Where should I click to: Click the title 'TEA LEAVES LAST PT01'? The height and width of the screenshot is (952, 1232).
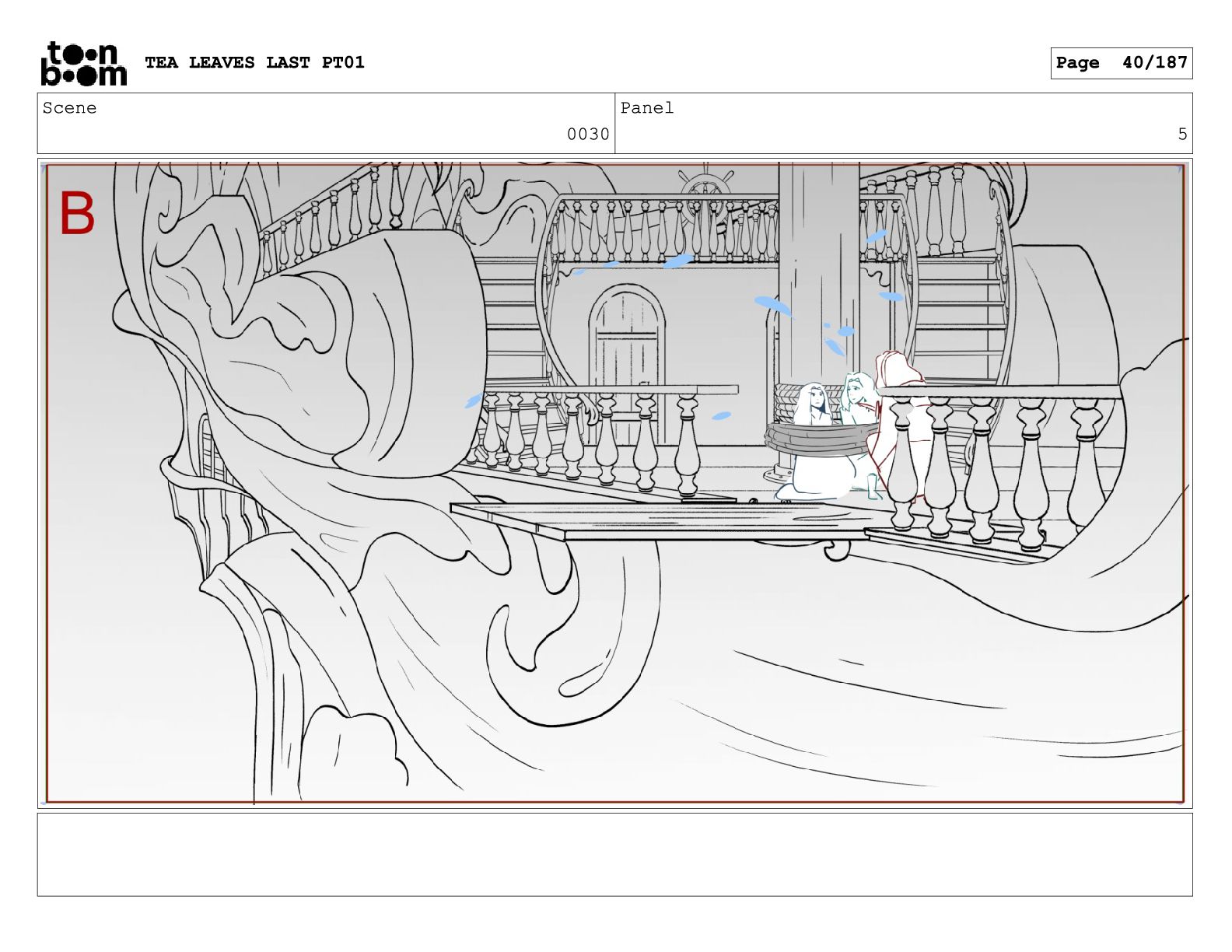coord(254,62)
